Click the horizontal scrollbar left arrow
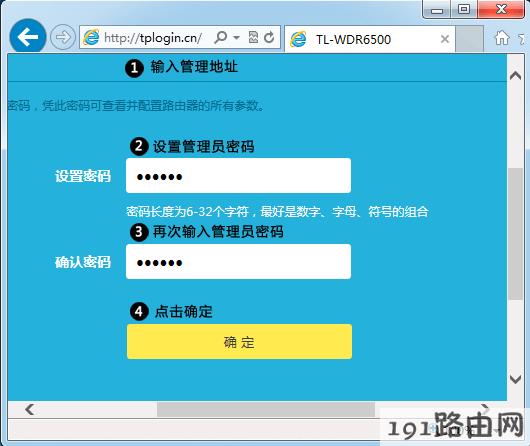 click(x=30, y=409)
